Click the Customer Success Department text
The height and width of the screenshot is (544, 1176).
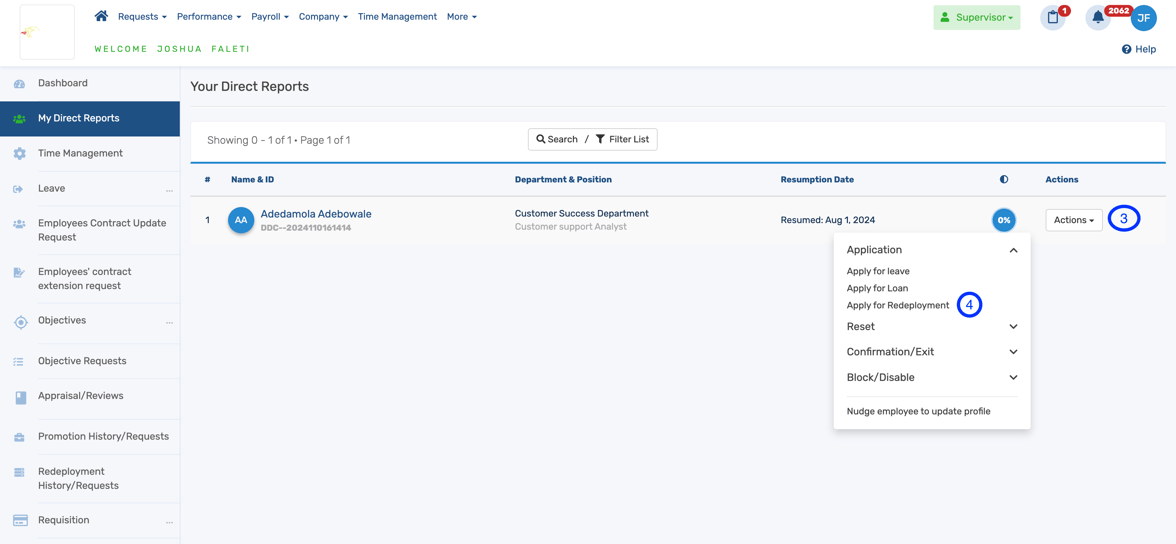coord(582,213)
